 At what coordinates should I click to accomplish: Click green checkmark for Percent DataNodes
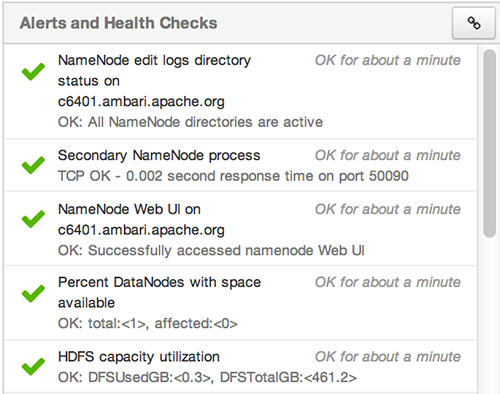33,293
